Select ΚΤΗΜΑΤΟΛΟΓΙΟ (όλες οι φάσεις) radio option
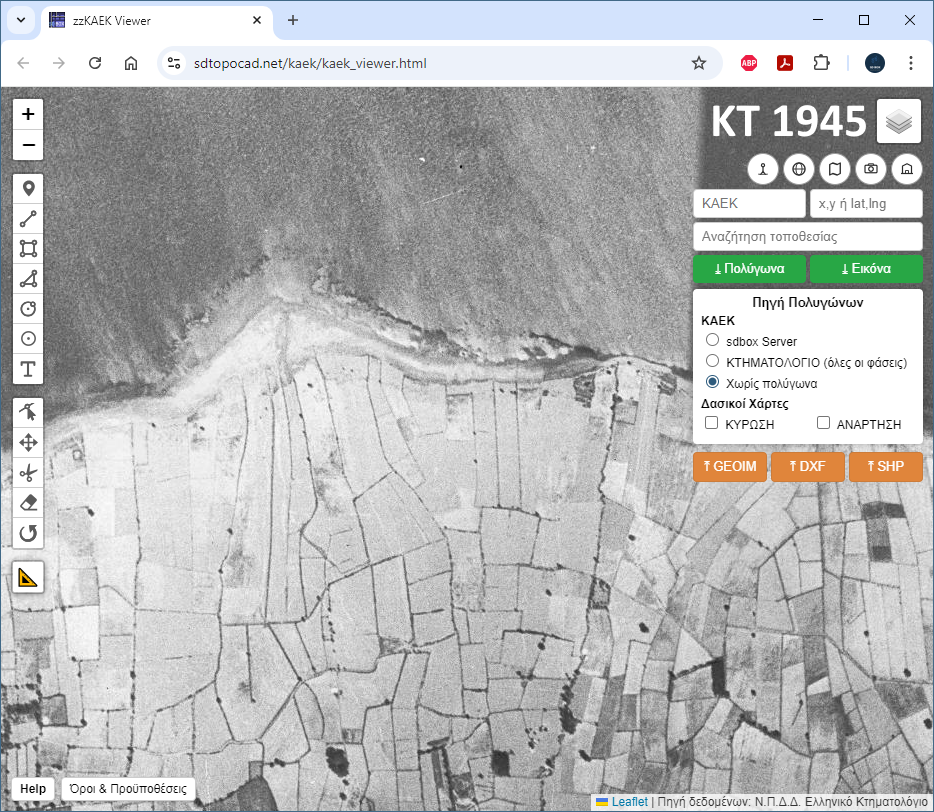Image resolution: width=934 pixels, height=812 pixels. click(x=713, y=361)
